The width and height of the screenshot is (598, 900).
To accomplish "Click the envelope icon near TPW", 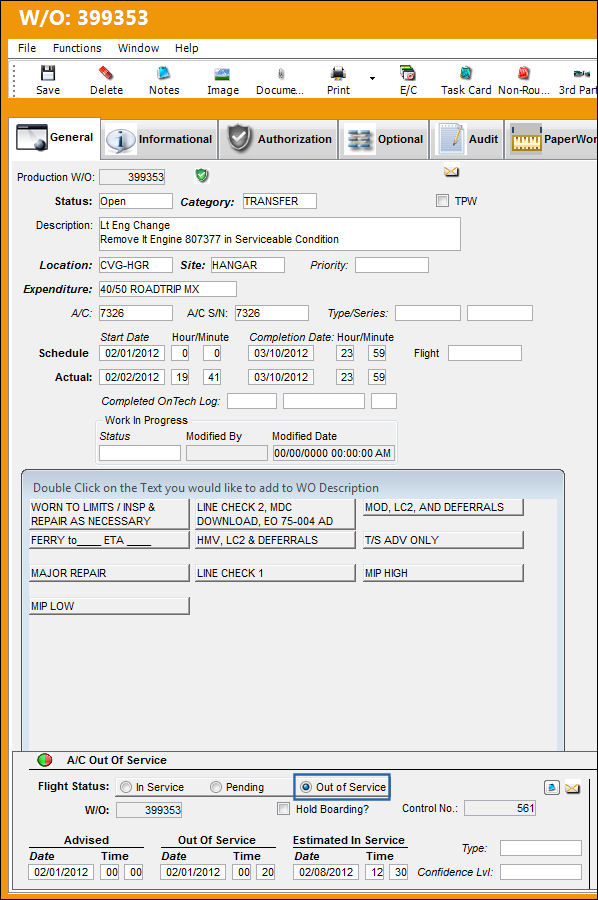I will [452, 171].
